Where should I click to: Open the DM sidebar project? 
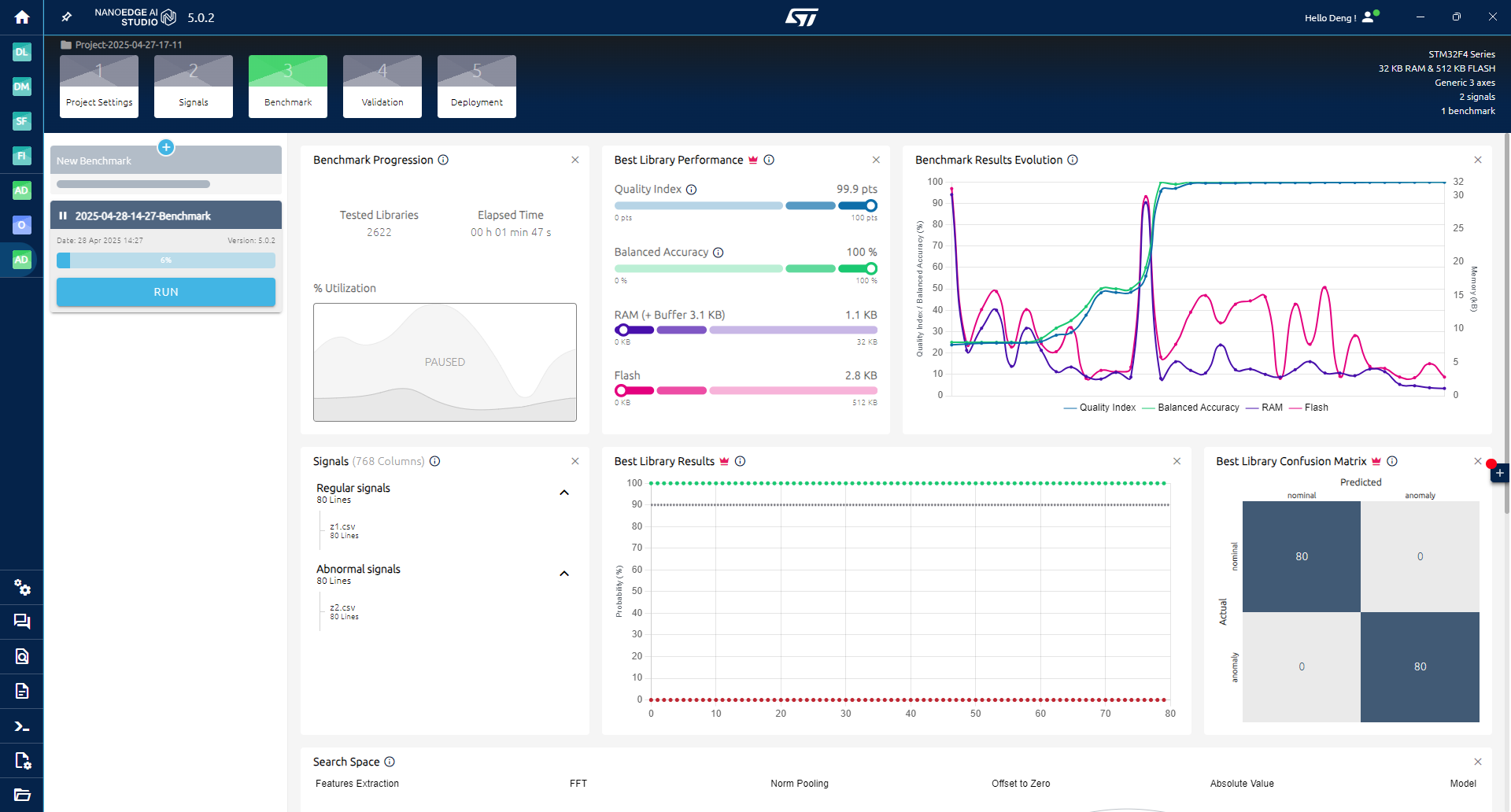[x=21, y=87]
